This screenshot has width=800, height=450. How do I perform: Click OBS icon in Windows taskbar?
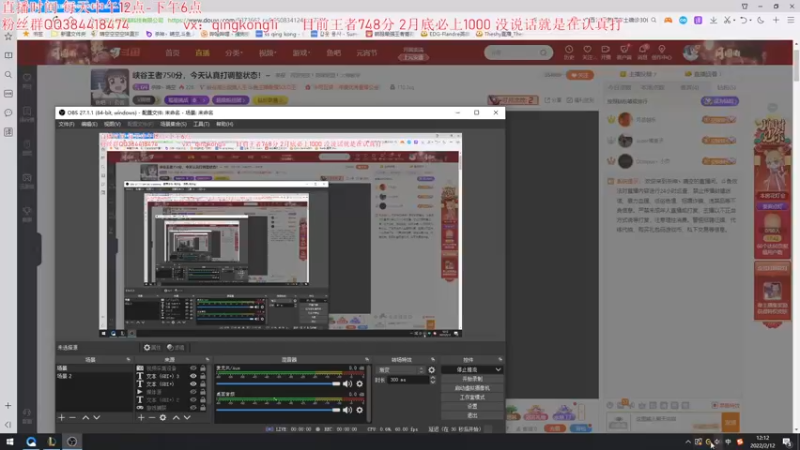72,442
